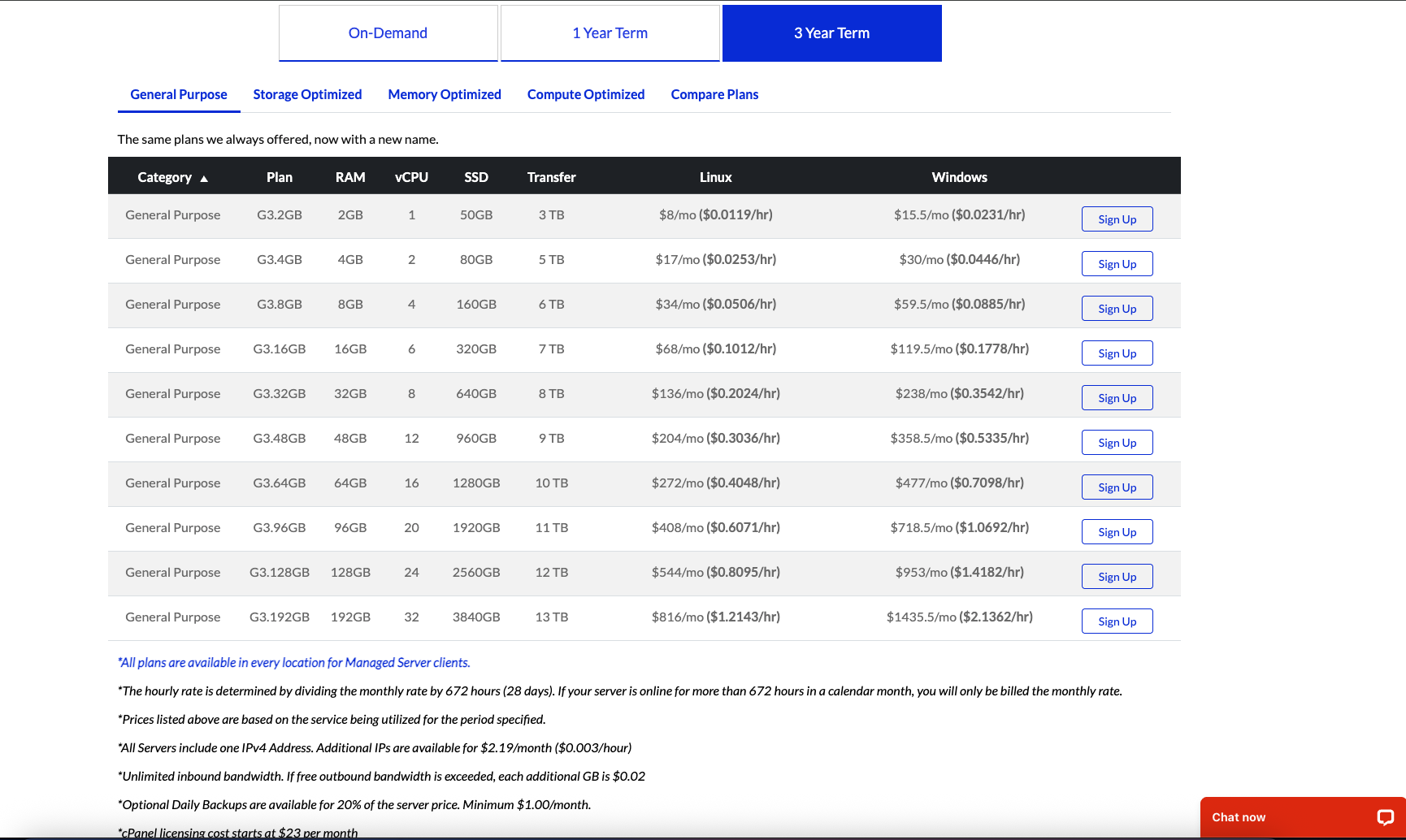Screen dimensions: 1406x840
Task: Open the Storage Optimized plans tab
Action: pos(307,94)
